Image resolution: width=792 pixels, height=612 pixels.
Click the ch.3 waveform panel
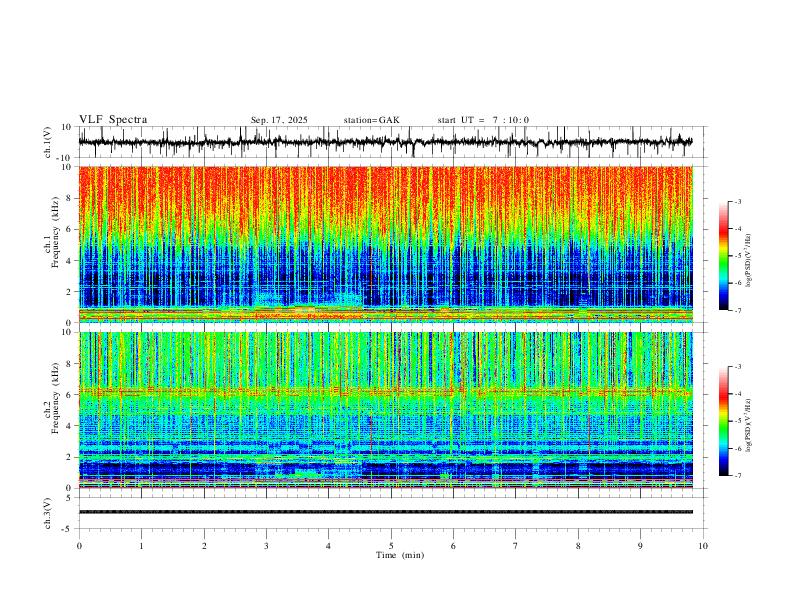tap(393, 513)
